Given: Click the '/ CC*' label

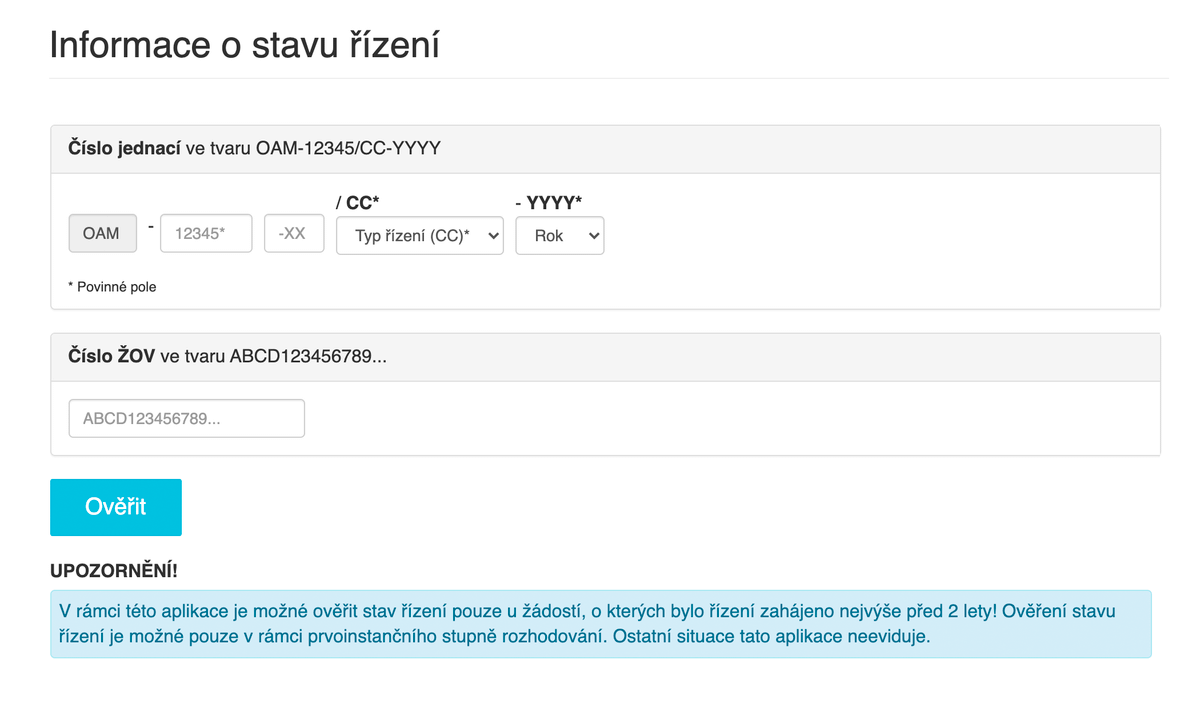Looking at the screenshot, I should 357,203.
